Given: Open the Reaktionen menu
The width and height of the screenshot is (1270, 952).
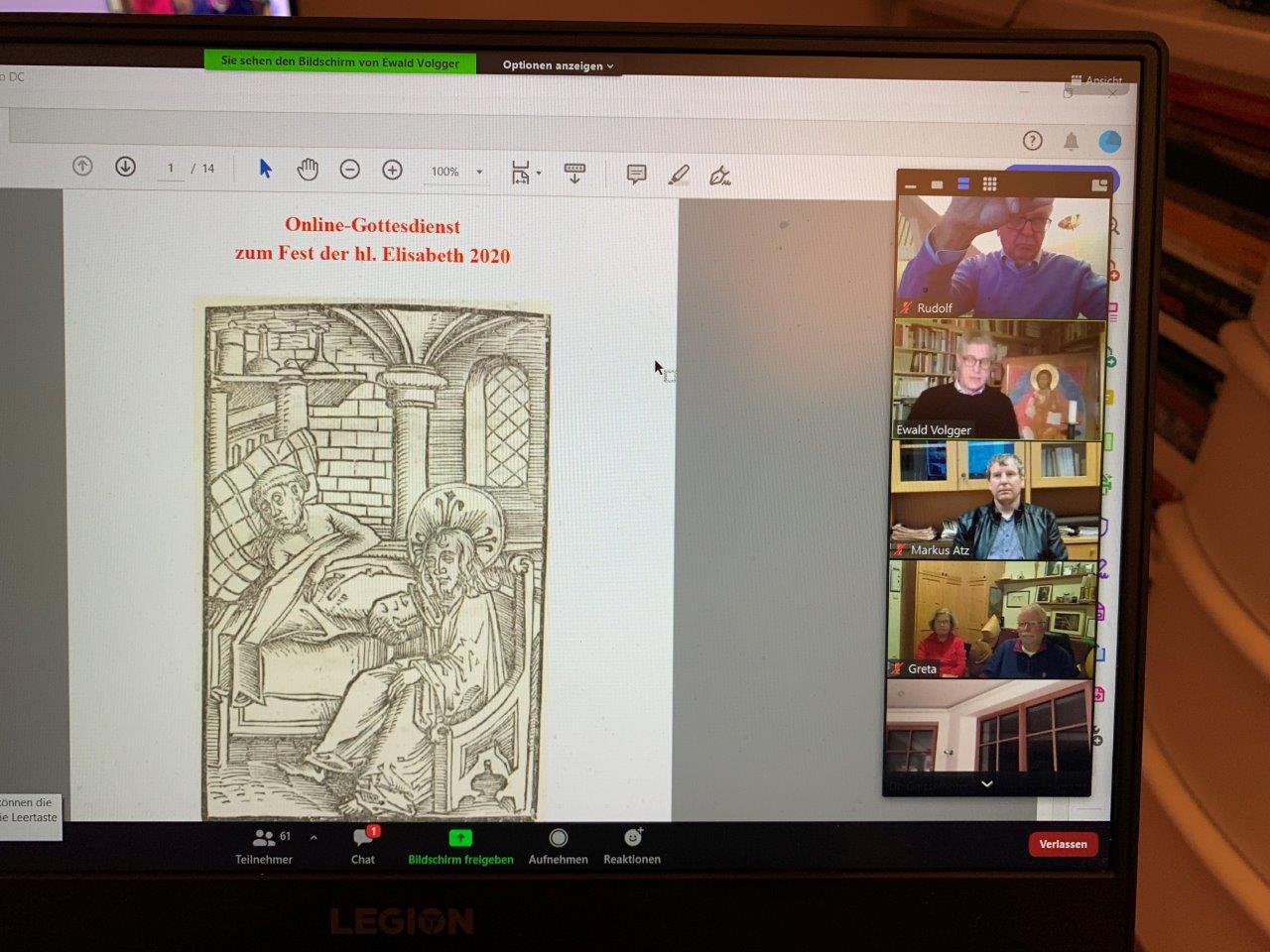Looking at the screenshot, I should pos(632,846).
